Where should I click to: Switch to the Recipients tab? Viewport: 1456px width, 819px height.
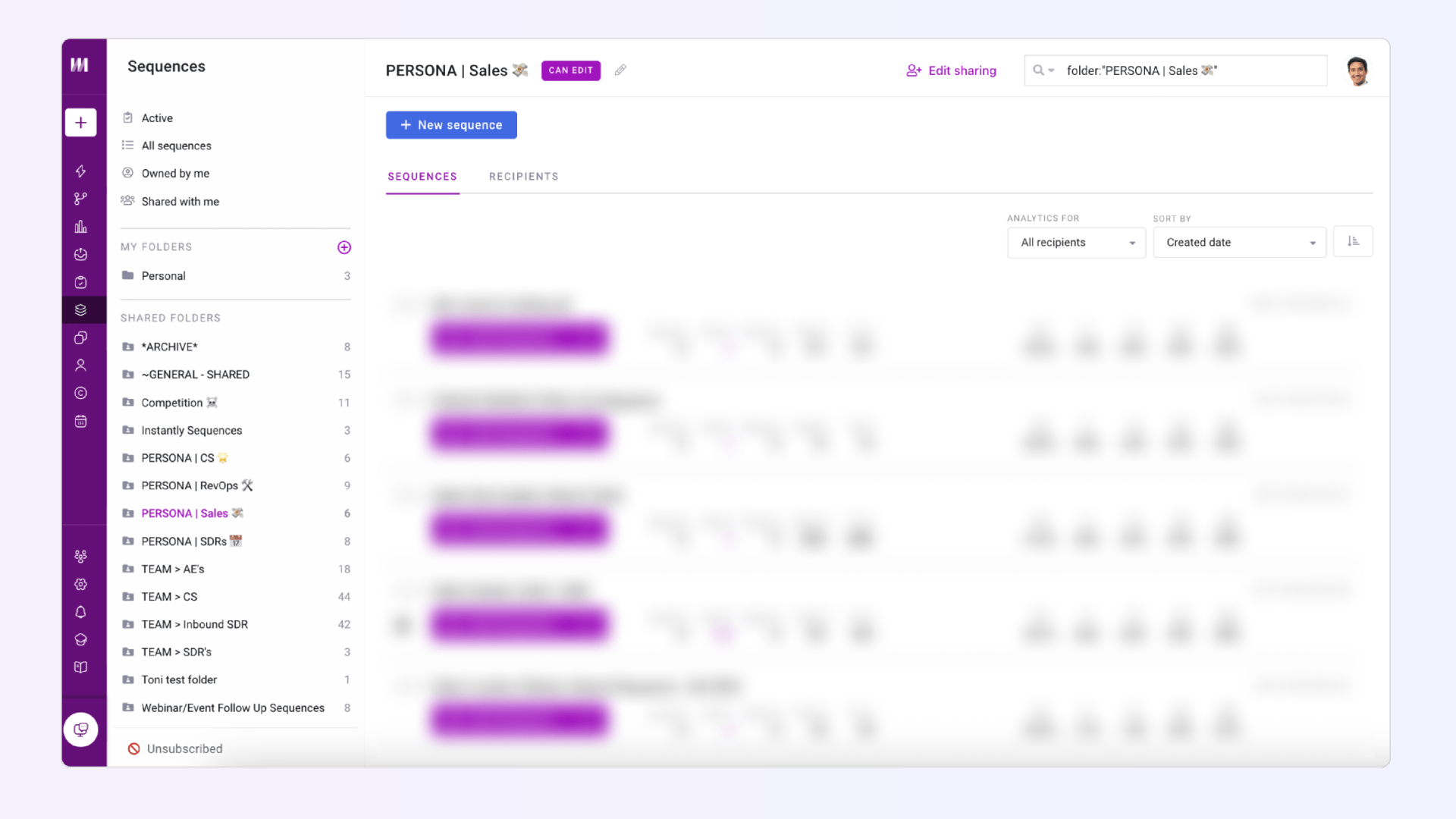(523, 177)
